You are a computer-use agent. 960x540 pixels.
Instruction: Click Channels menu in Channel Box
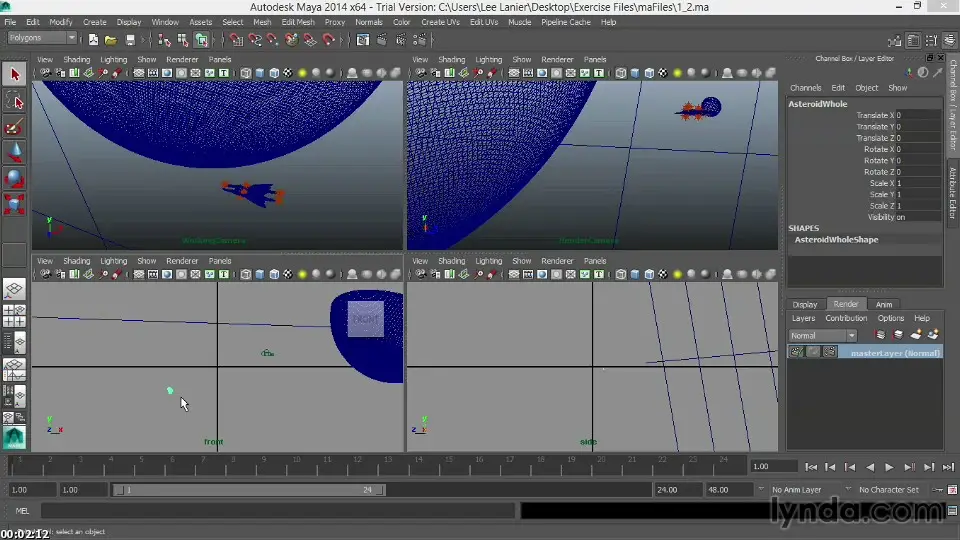pos(805,88)
